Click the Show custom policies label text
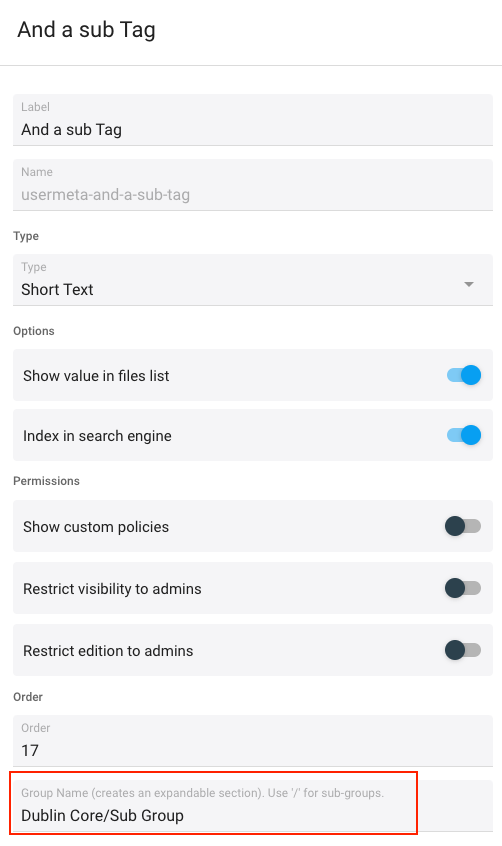The image size is (502, 846). pyautogui.click(x=96, y=527)
